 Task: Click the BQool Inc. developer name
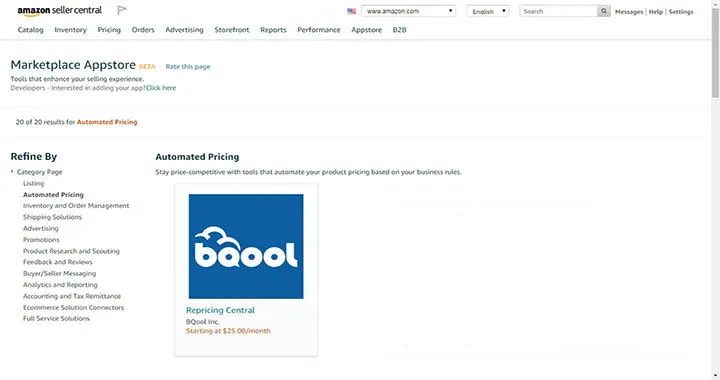(202, 322)
